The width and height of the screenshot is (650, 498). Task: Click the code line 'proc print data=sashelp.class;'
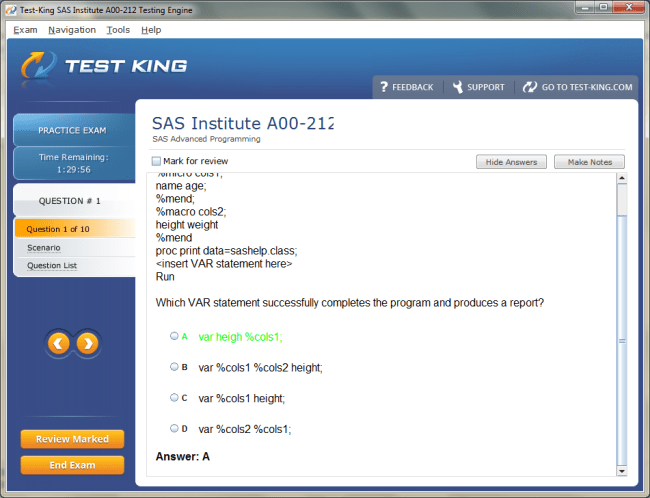[x=226, y=251]
